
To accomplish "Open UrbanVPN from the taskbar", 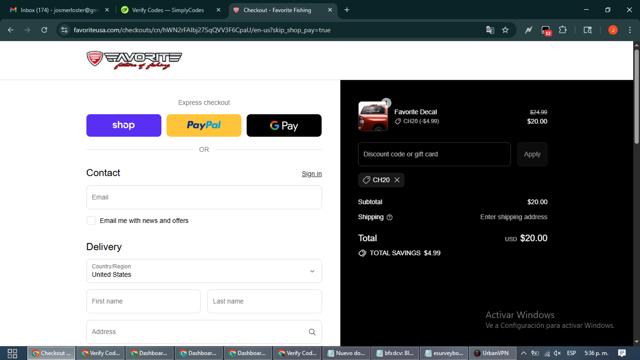I will 492,353.
